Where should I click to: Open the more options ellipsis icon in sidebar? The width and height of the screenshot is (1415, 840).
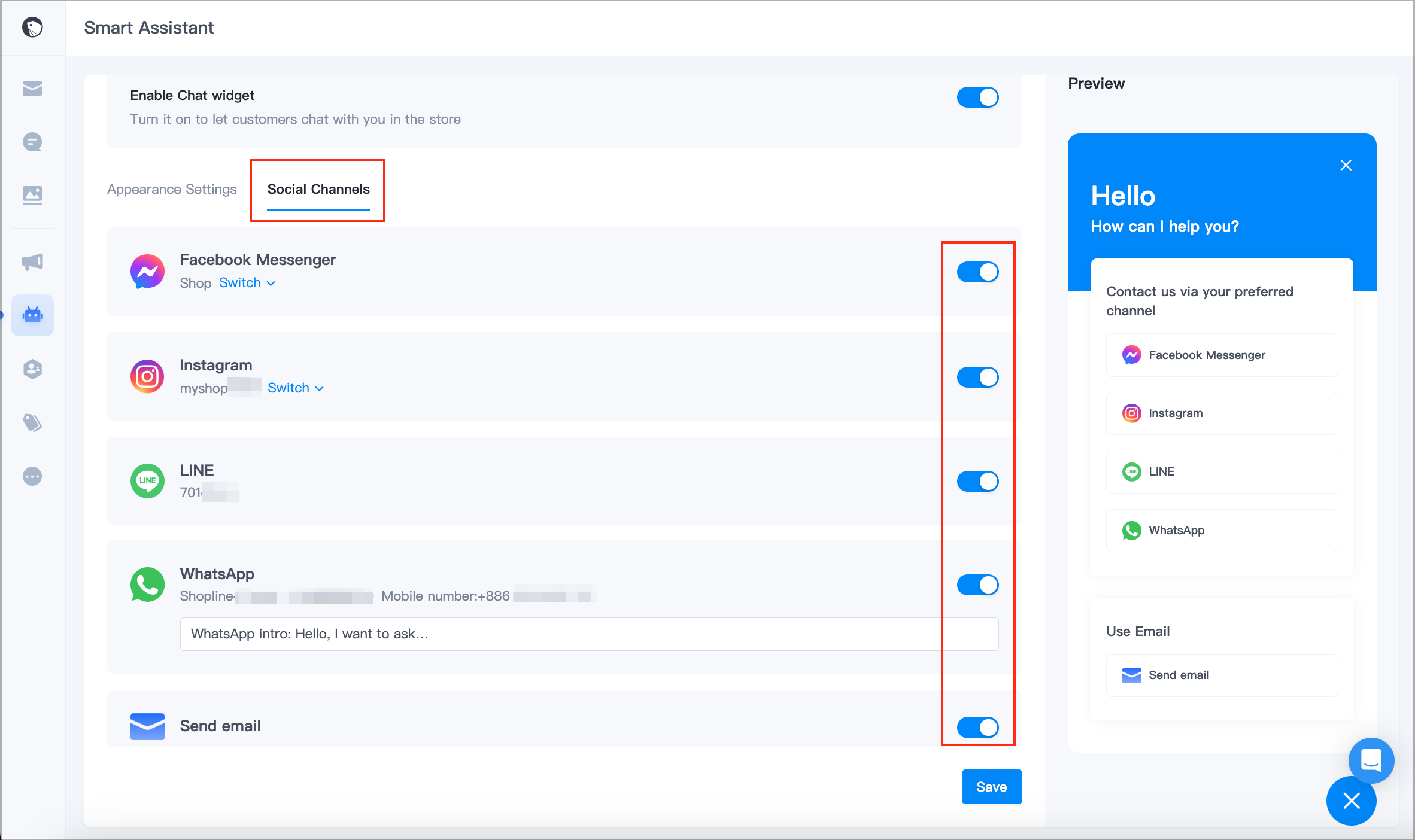click(32, 476)
